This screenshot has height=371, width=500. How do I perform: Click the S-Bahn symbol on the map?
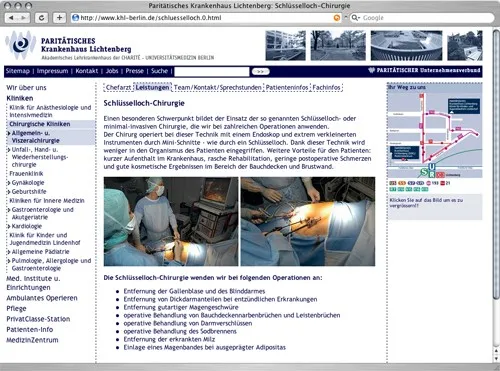pyautogui.click(x=424, y=172)
